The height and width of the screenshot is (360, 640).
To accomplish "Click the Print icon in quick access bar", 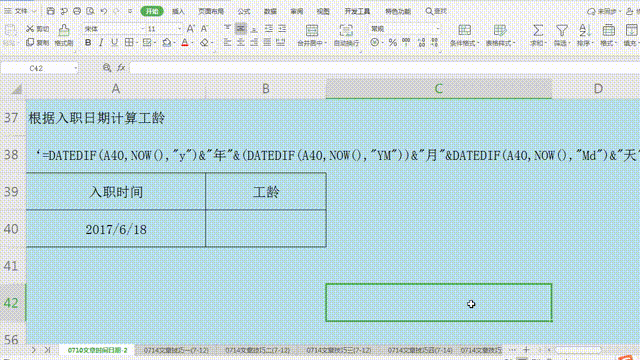I will (77, 11).
